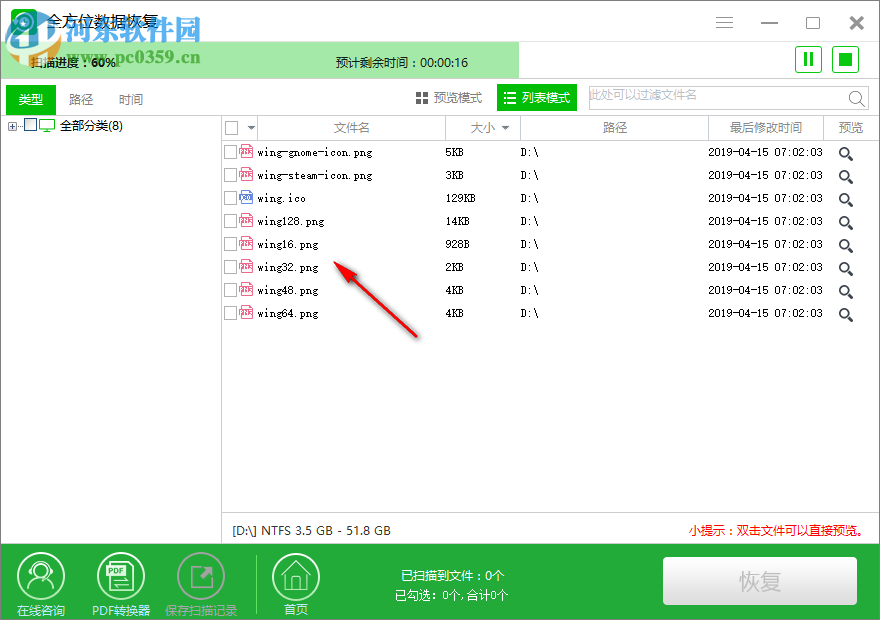Click the search magnifier in the filter box

[856, 99]
